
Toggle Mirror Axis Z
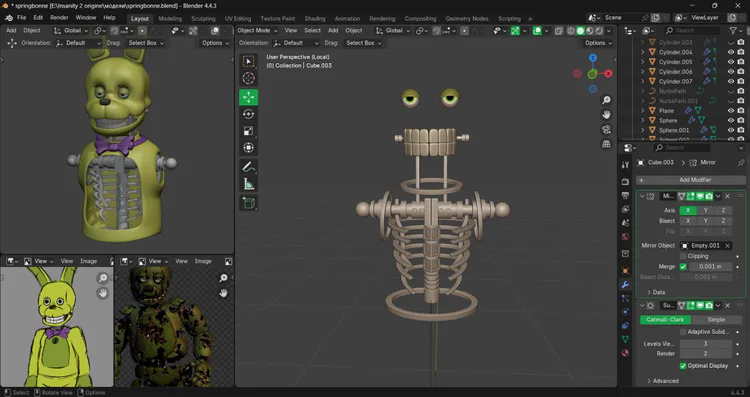[x=723, y=210]
